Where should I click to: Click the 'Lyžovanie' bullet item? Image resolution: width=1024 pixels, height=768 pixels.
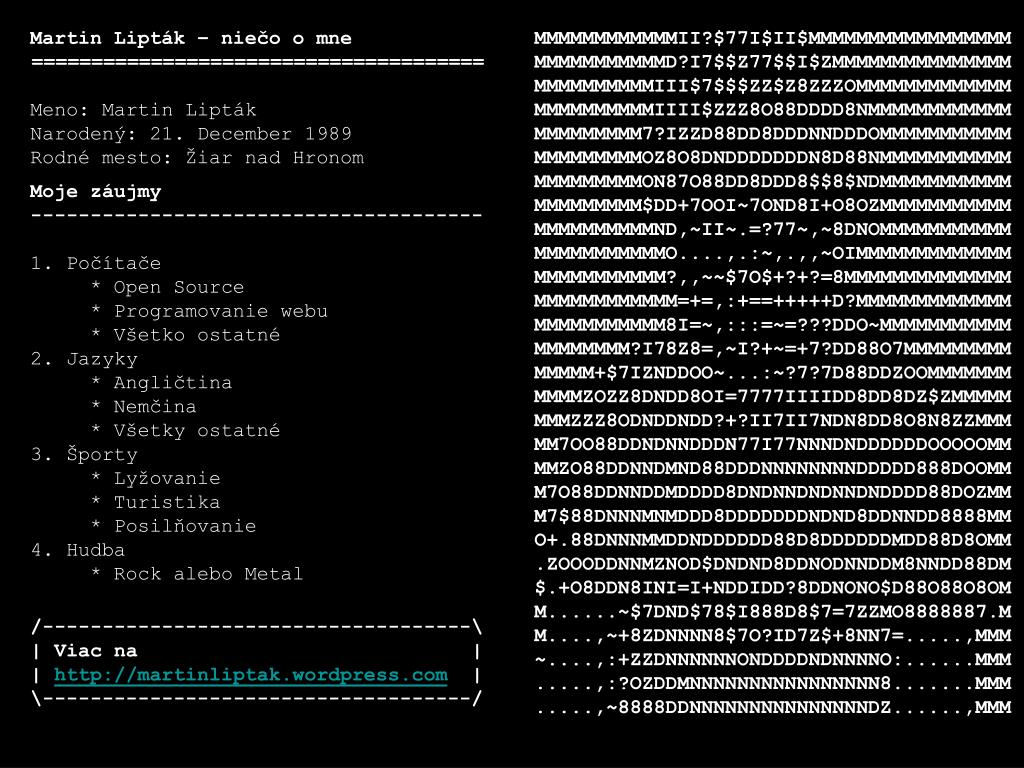167,479
